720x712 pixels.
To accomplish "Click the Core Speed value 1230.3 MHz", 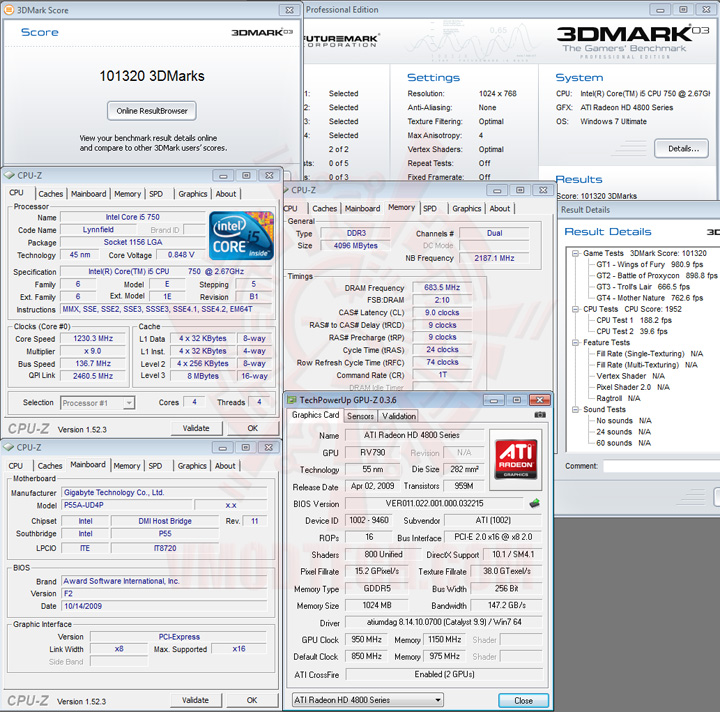I will coord(93,338).
